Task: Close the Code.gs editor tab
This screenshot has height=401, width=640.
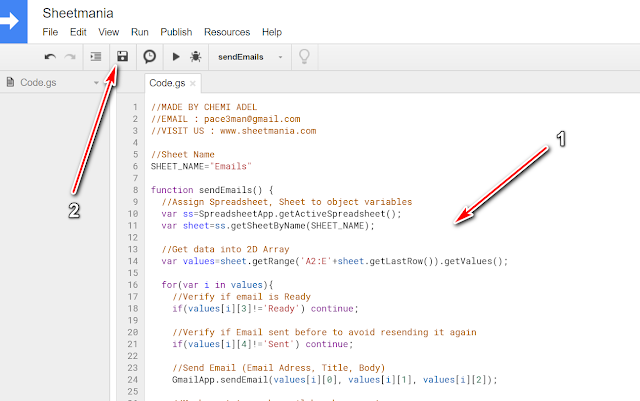Action: 193,83
